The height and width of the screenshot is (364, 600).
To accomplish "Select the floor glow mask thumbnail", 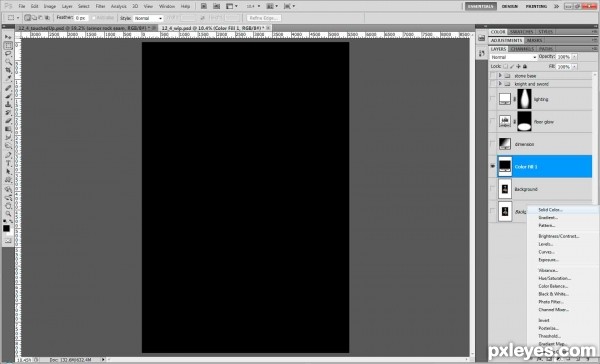I will tap(524, 122).
